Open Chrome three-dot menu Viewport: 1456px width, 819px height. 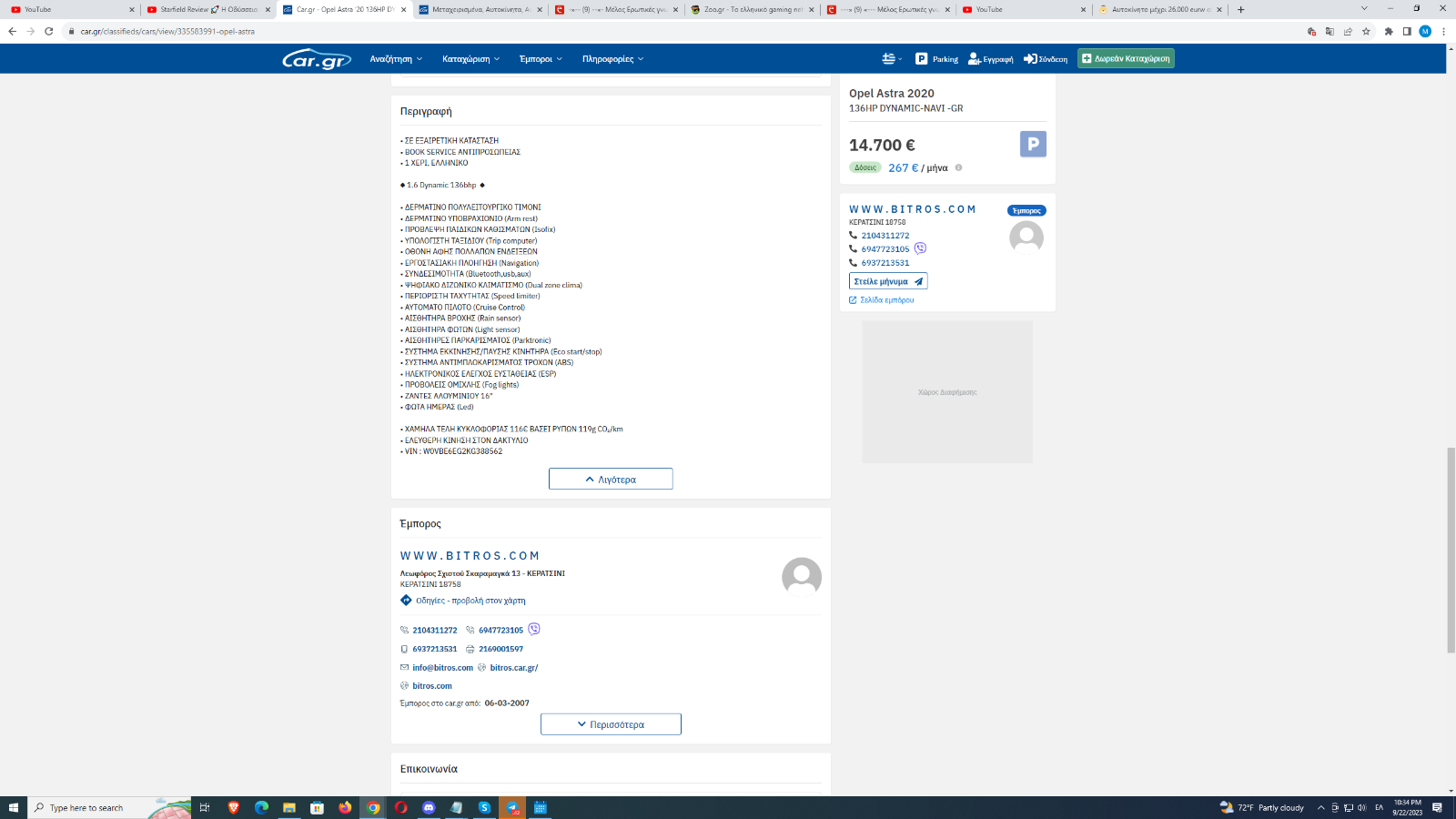(x=1443, y=31)
